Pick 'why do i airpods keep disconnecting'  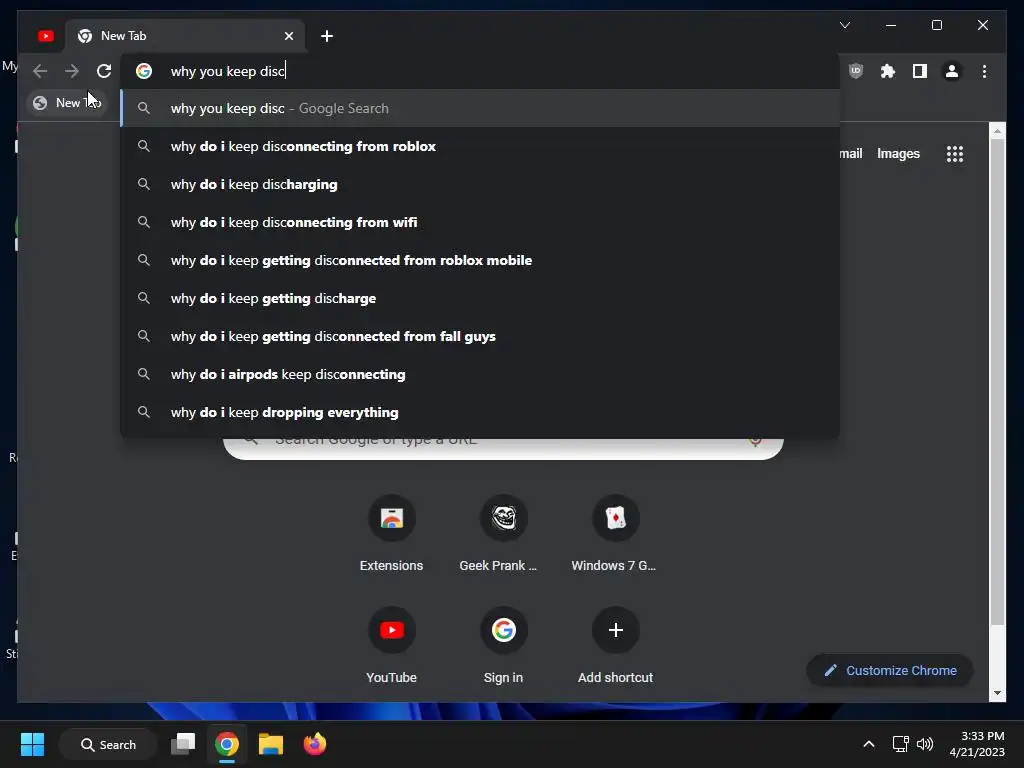pyautogui.click(x=480, y=374)
